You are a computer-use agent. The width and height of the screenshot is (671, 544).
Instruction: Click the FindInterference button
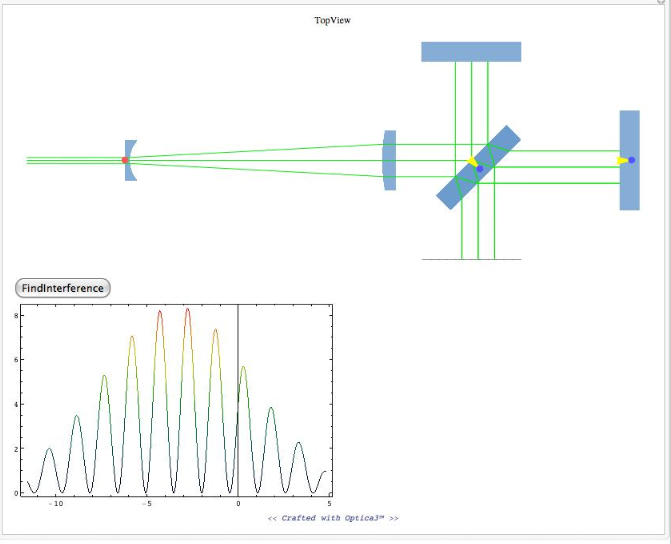pos(63,288)
